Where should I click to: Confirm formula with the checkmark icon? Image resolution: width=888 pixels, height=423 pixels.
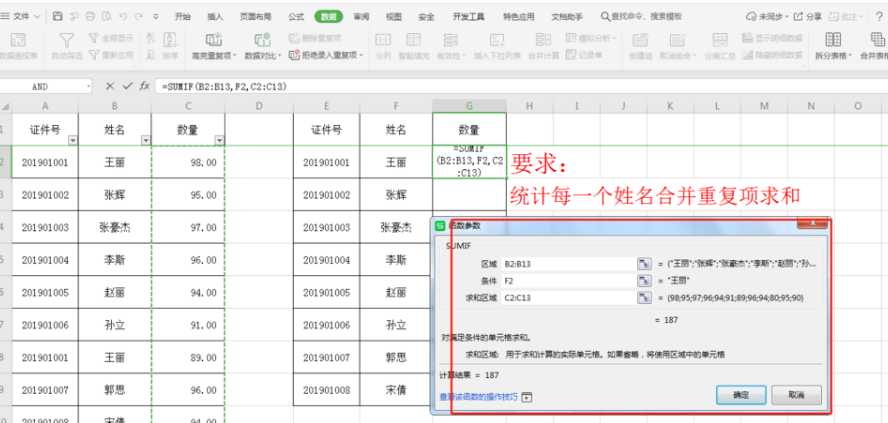tap(127, 86)
